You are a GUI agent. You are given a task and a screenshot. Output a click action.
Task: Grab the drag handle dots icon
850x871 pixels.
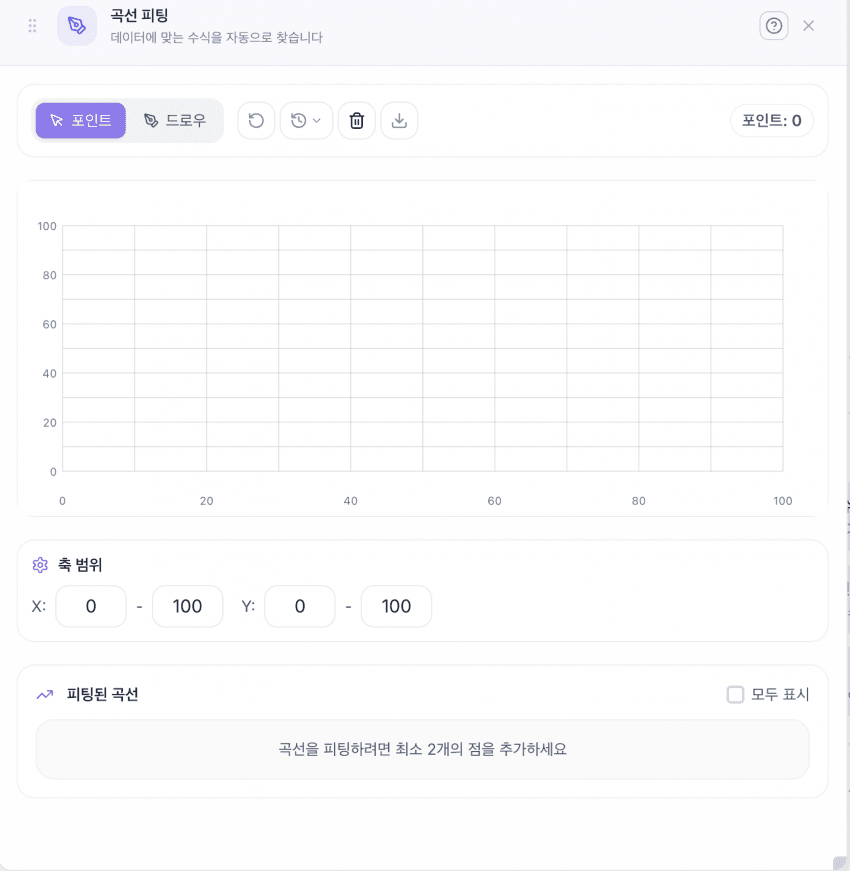click(32, 26)
